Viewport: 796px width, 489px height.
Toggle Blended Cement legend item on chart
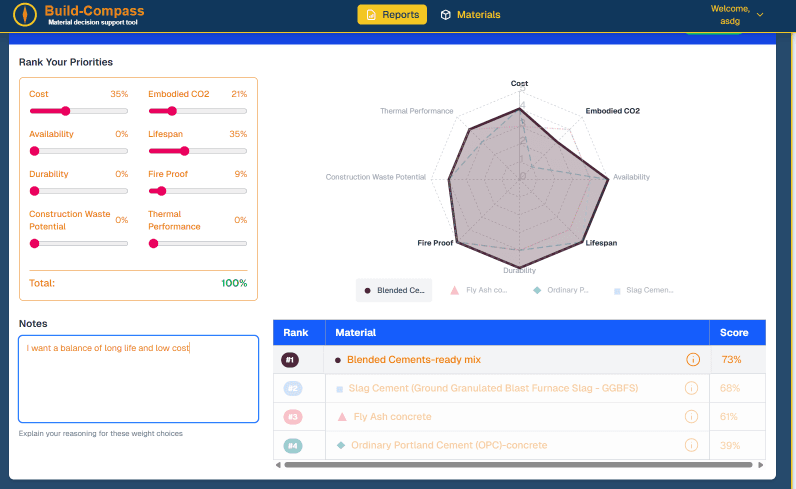394,290
